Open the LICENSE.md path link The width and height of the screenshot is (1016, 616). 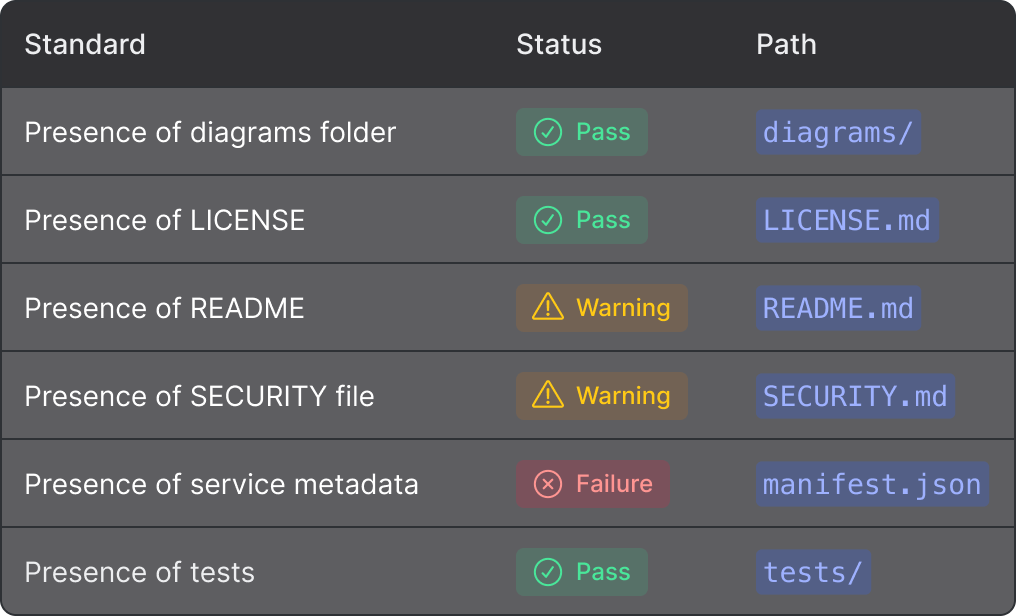(846, 219)
